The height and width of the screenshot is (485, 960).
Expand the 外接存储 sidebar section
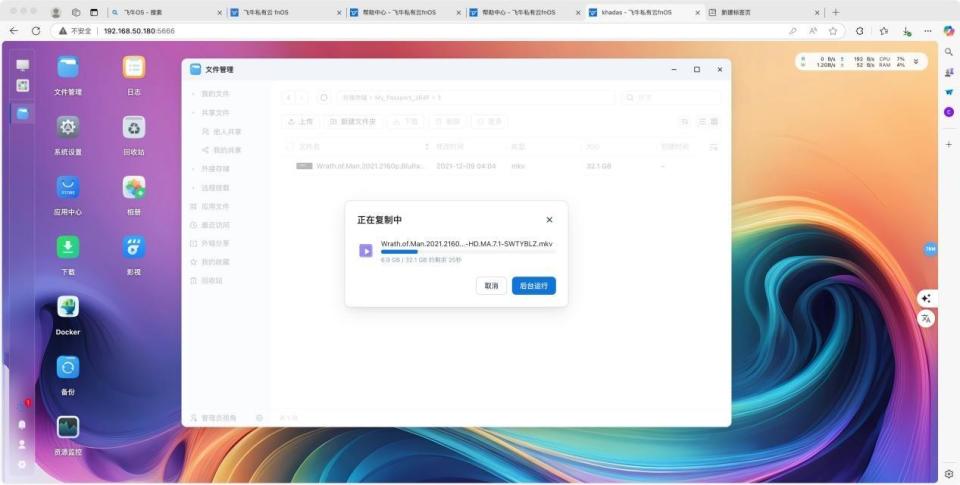tap(193, 168)
